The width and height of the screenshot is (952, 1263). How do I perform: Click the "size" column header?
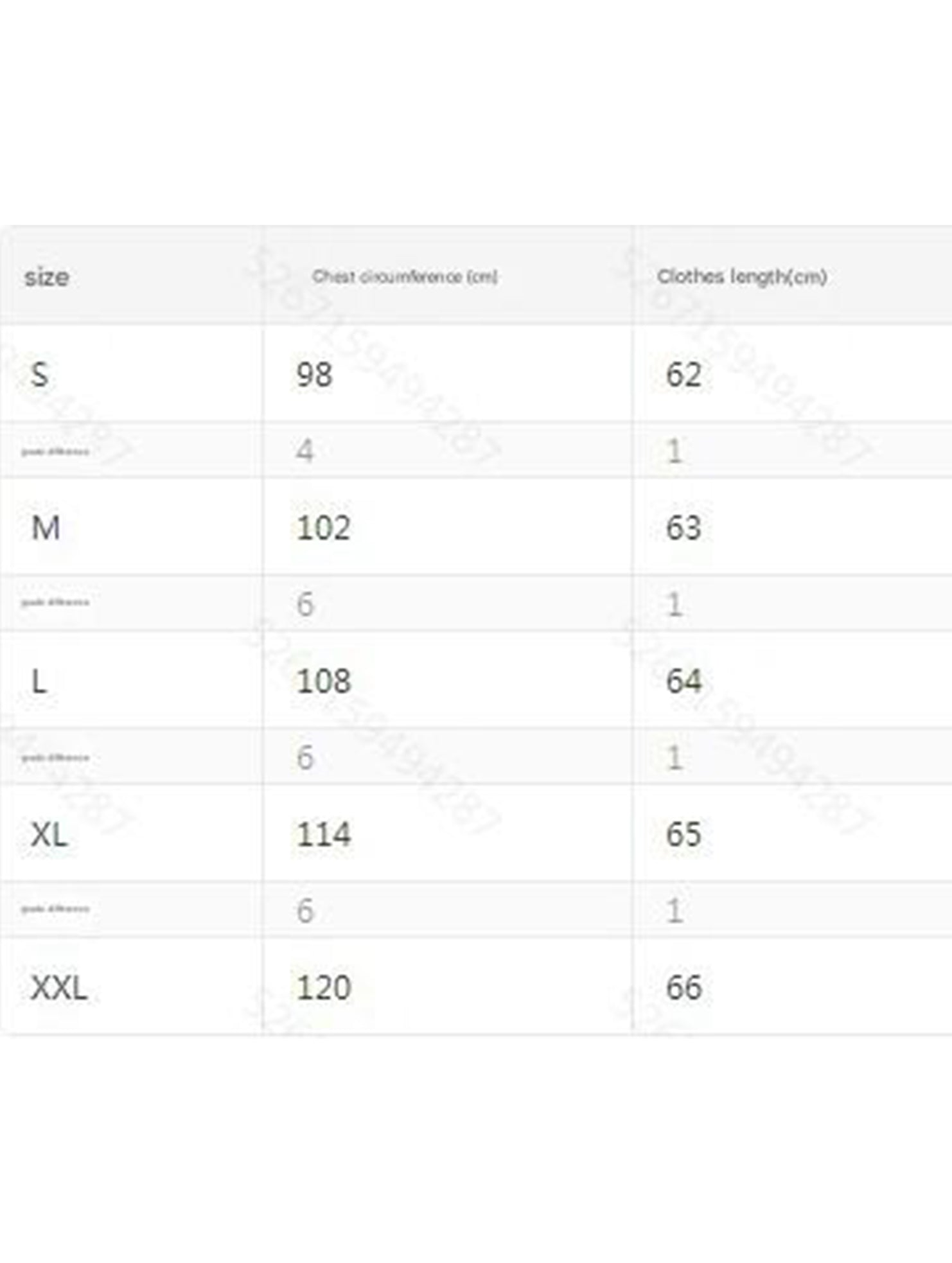point(46,277)
